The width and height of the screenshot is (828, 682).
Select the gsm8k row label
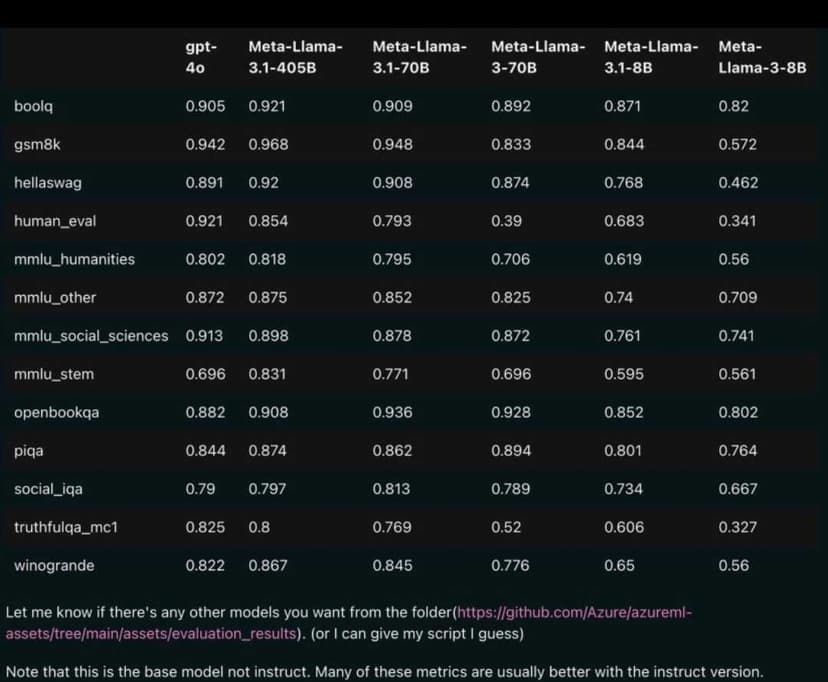click(x=37, y=144)
